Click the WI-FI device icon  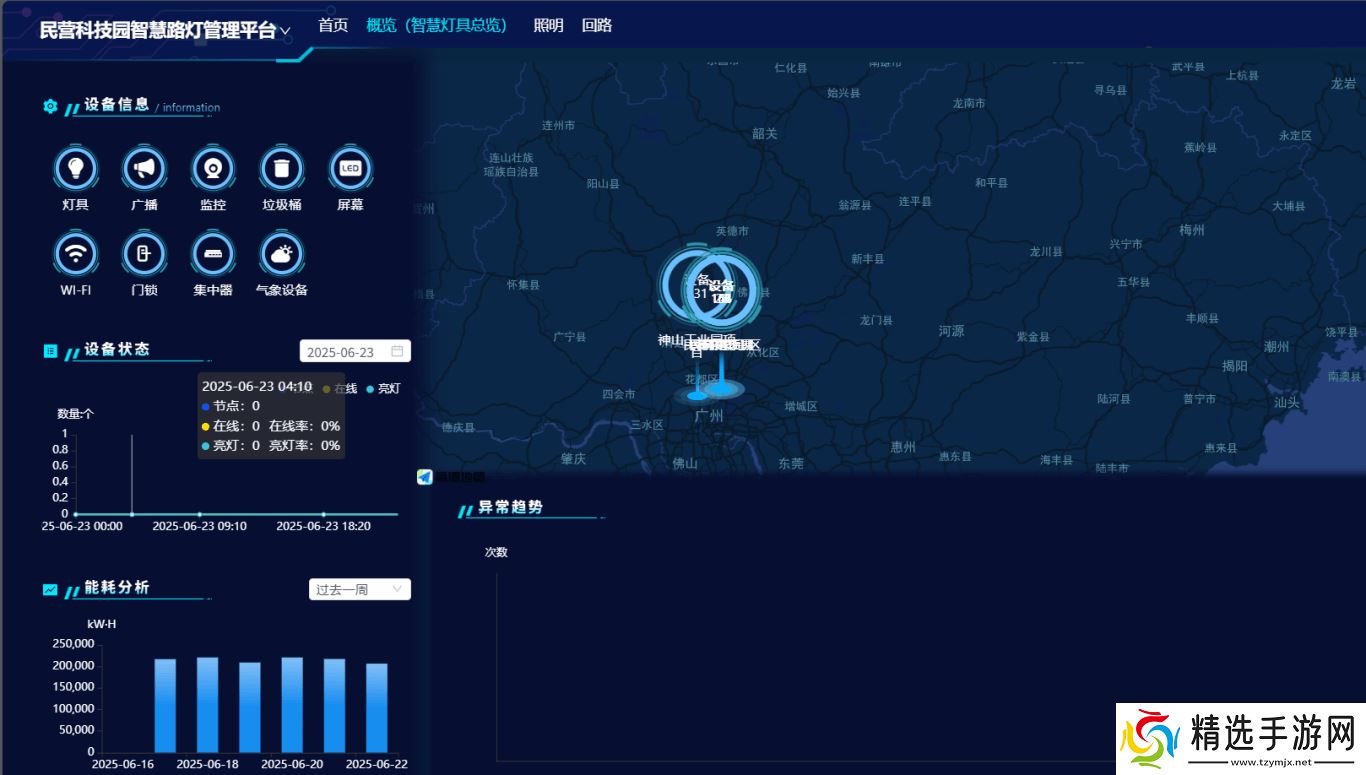pos(76,254)
